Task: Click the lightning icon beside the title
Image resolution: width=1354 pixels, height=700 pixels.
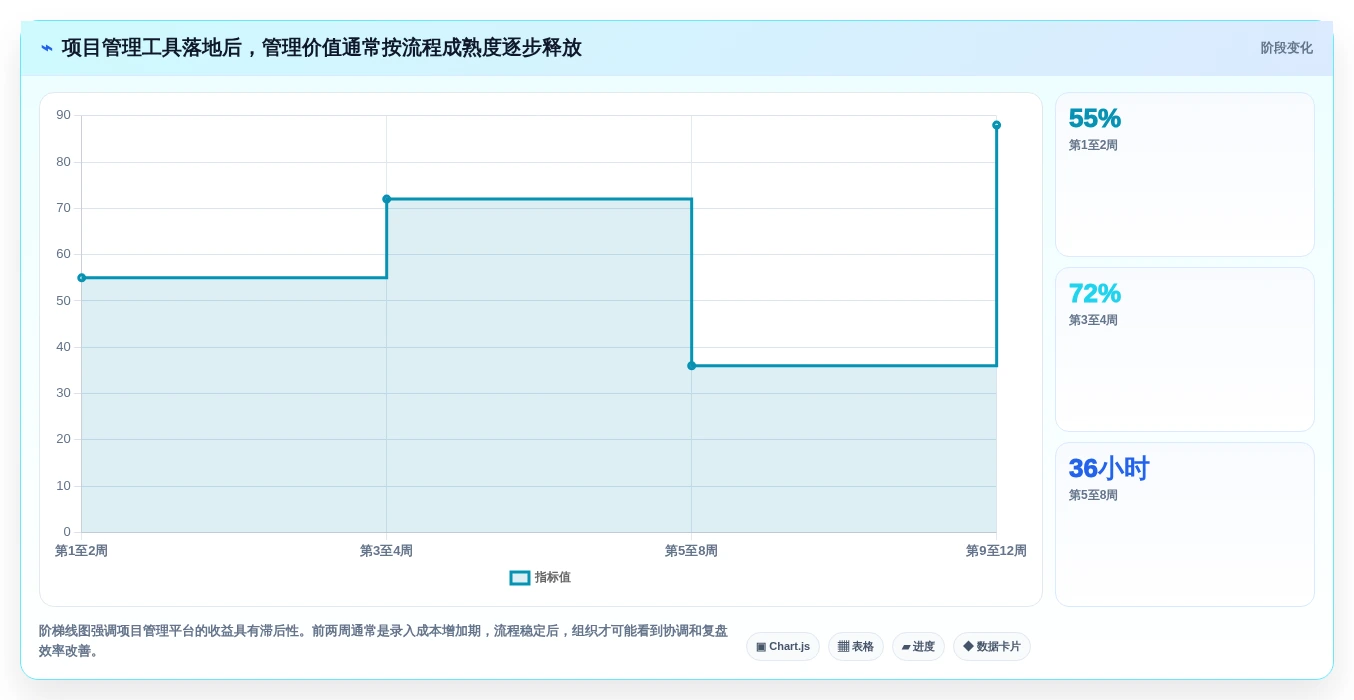Action: tap(47, 48)
